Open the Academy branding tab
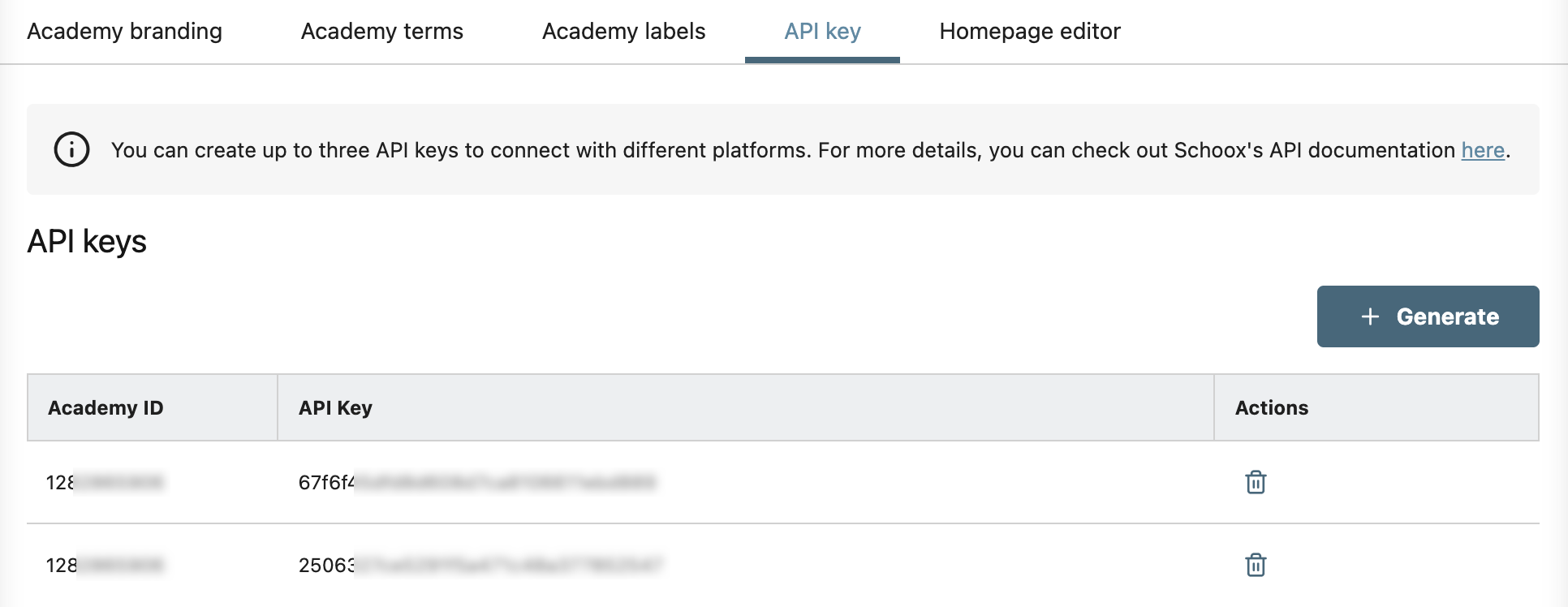The height and width of the screenshot is (607, 1568). [124, 32]
